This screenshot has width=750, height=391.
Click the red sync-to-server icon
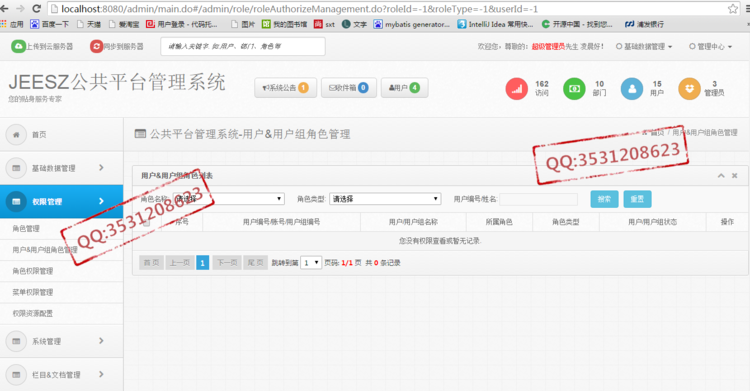coord(96,46)
